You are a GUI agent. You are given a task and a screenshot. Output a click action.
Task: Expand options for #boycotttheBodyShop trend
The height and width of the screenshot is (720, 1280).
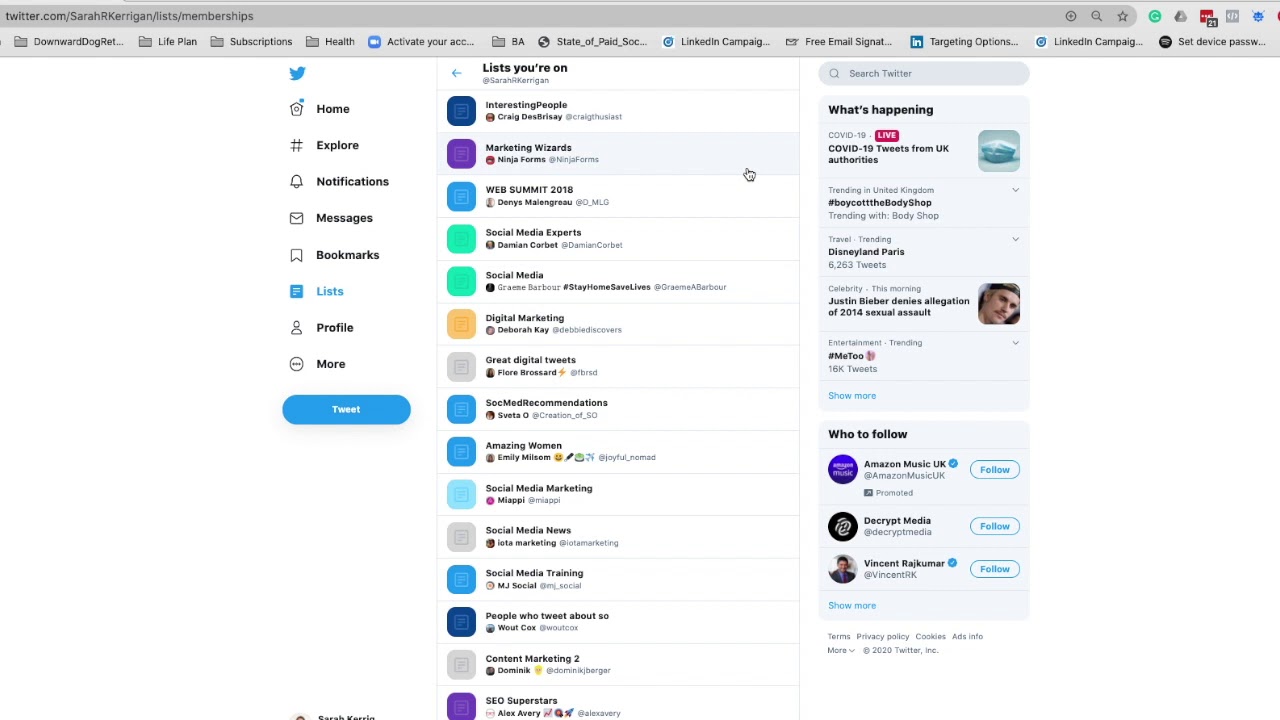(x=1015, y=190)
